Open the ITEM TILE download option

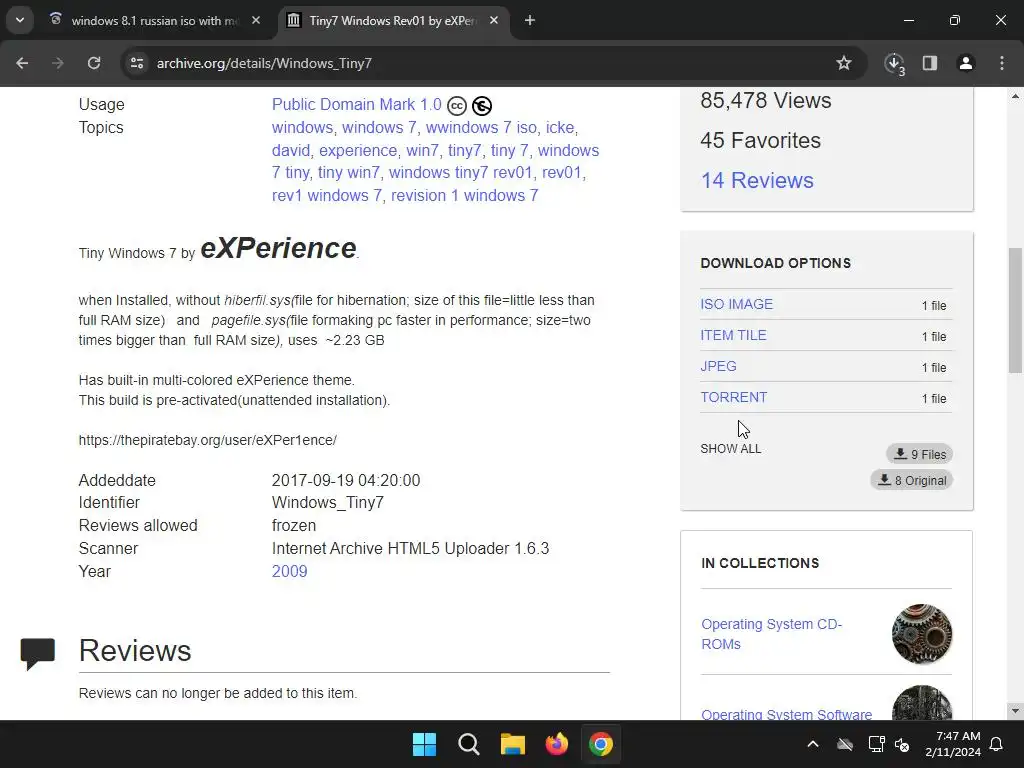733,335
